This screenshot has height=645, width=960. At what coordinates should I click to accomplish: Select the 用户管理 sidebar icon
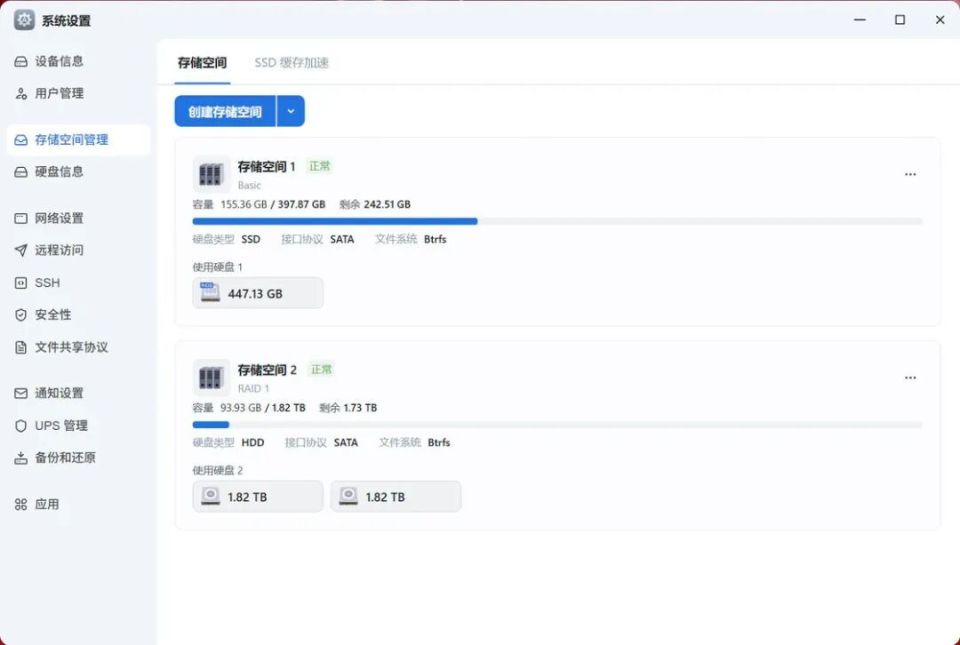(x=20, y=93)
